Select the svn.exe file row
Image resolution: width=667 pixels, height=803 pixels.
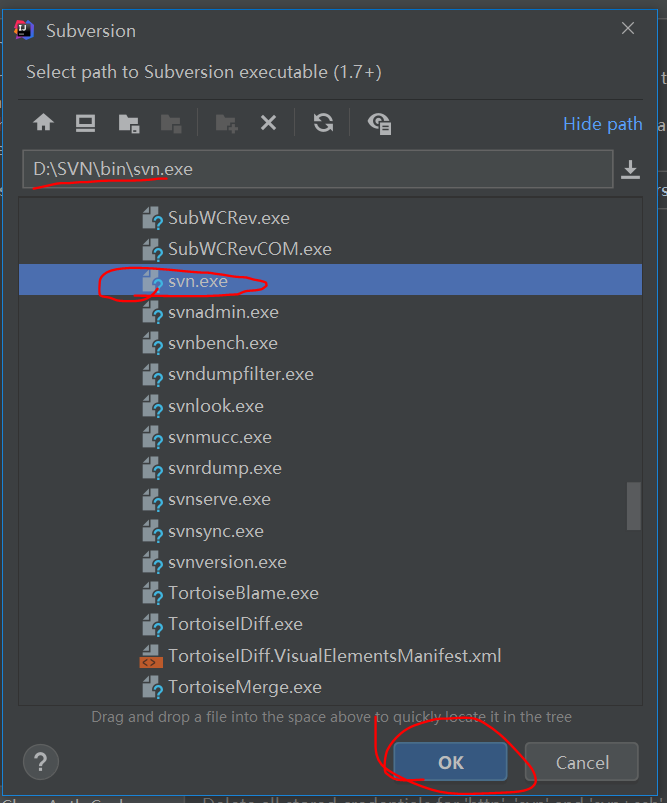click(x=330, y=280)
